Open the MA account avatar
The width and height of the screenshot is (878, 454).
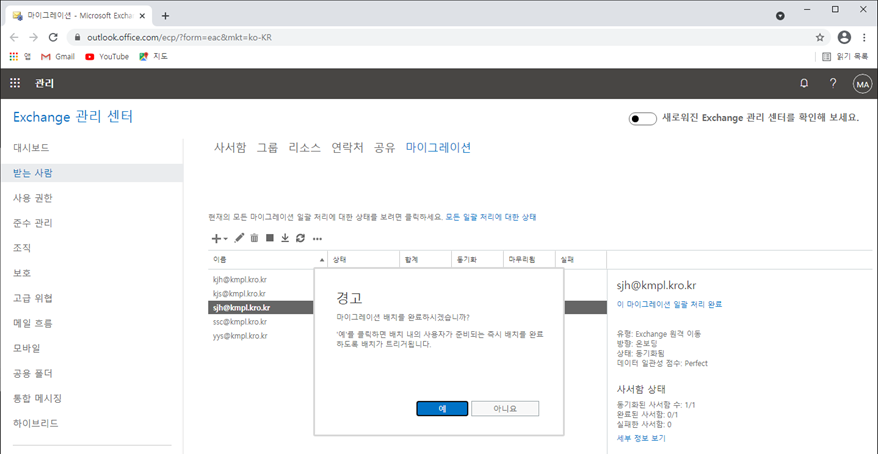[862, 85]
